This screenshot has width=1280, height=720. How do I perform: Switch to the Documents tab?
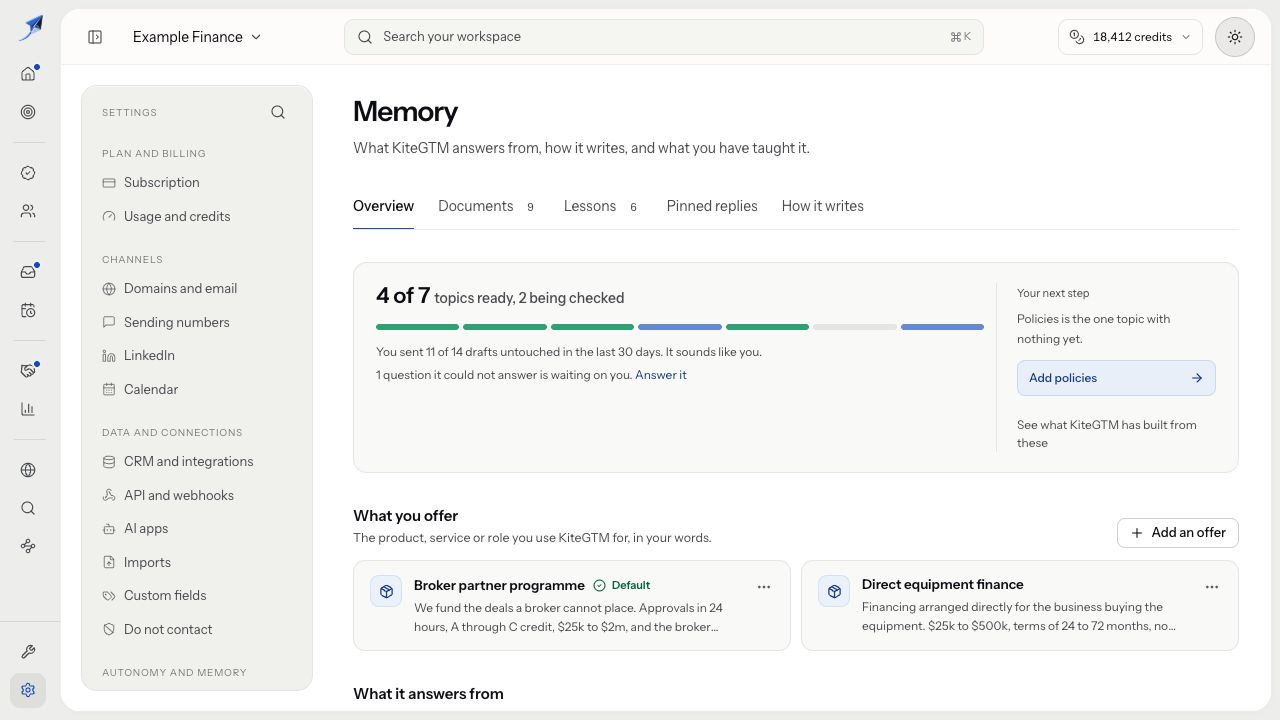pyautogui.click(x=486, y=206)
